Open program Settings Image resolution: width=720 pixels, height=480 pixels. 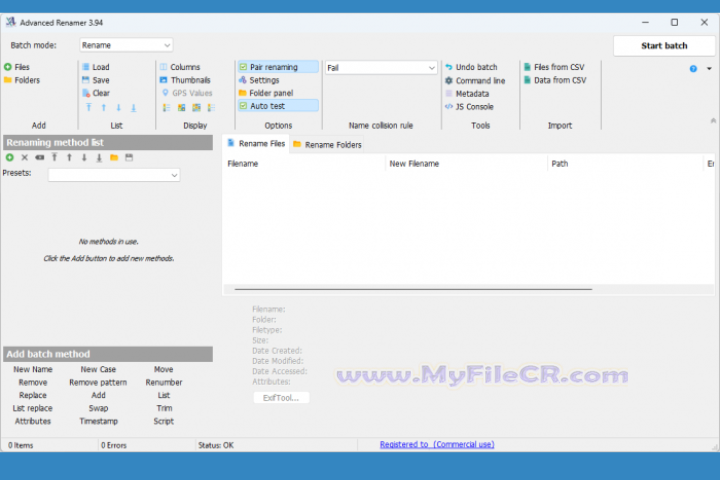point(259,80)
